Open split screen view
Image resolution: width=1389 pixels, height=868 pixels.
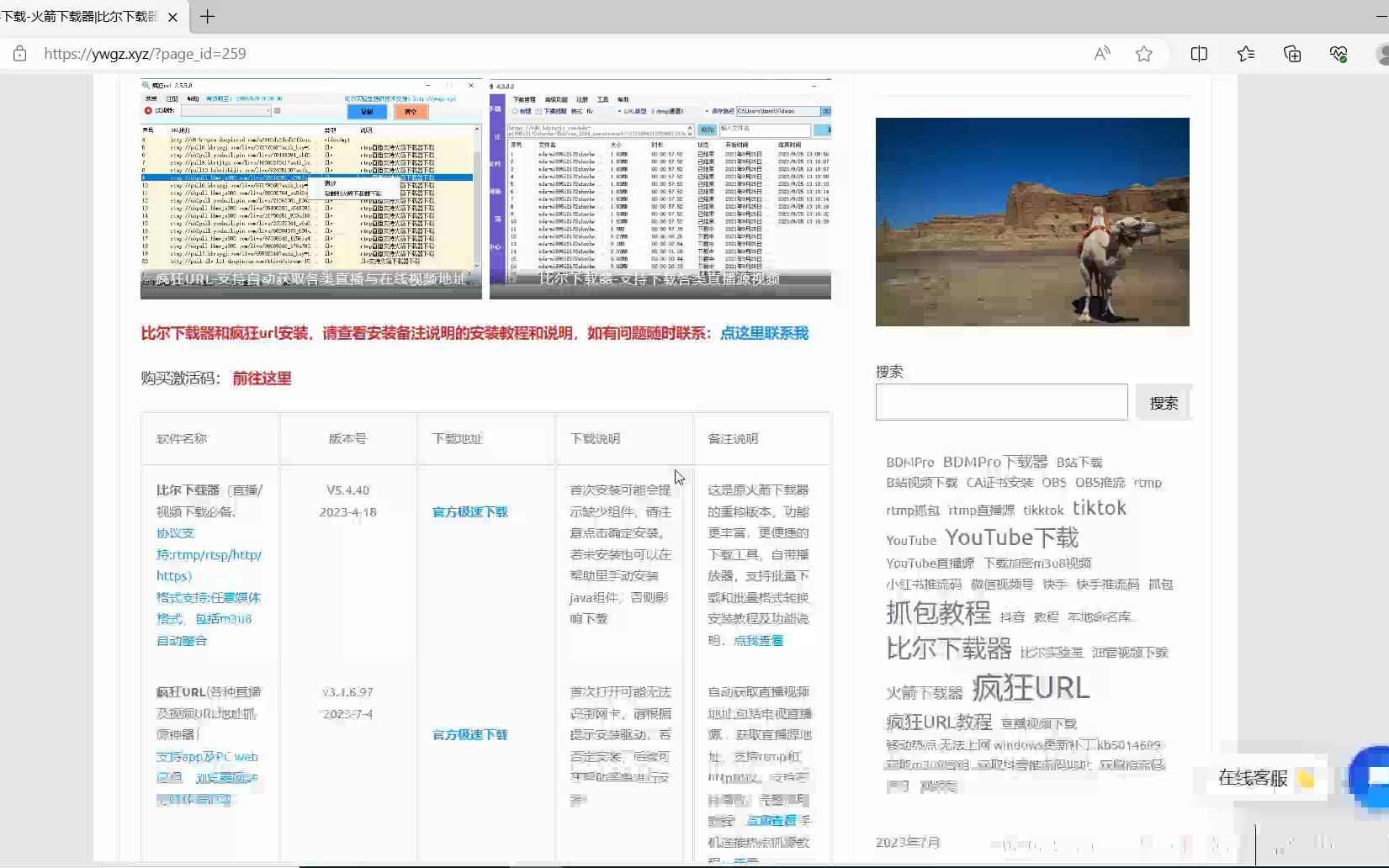(1199, 54)
